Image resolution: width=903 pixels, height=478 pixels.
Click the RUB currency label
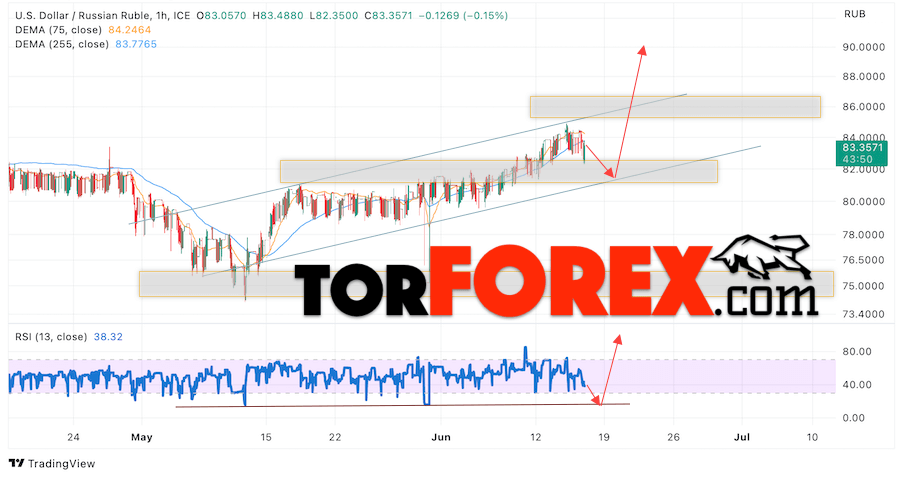(x=855, y=14)
